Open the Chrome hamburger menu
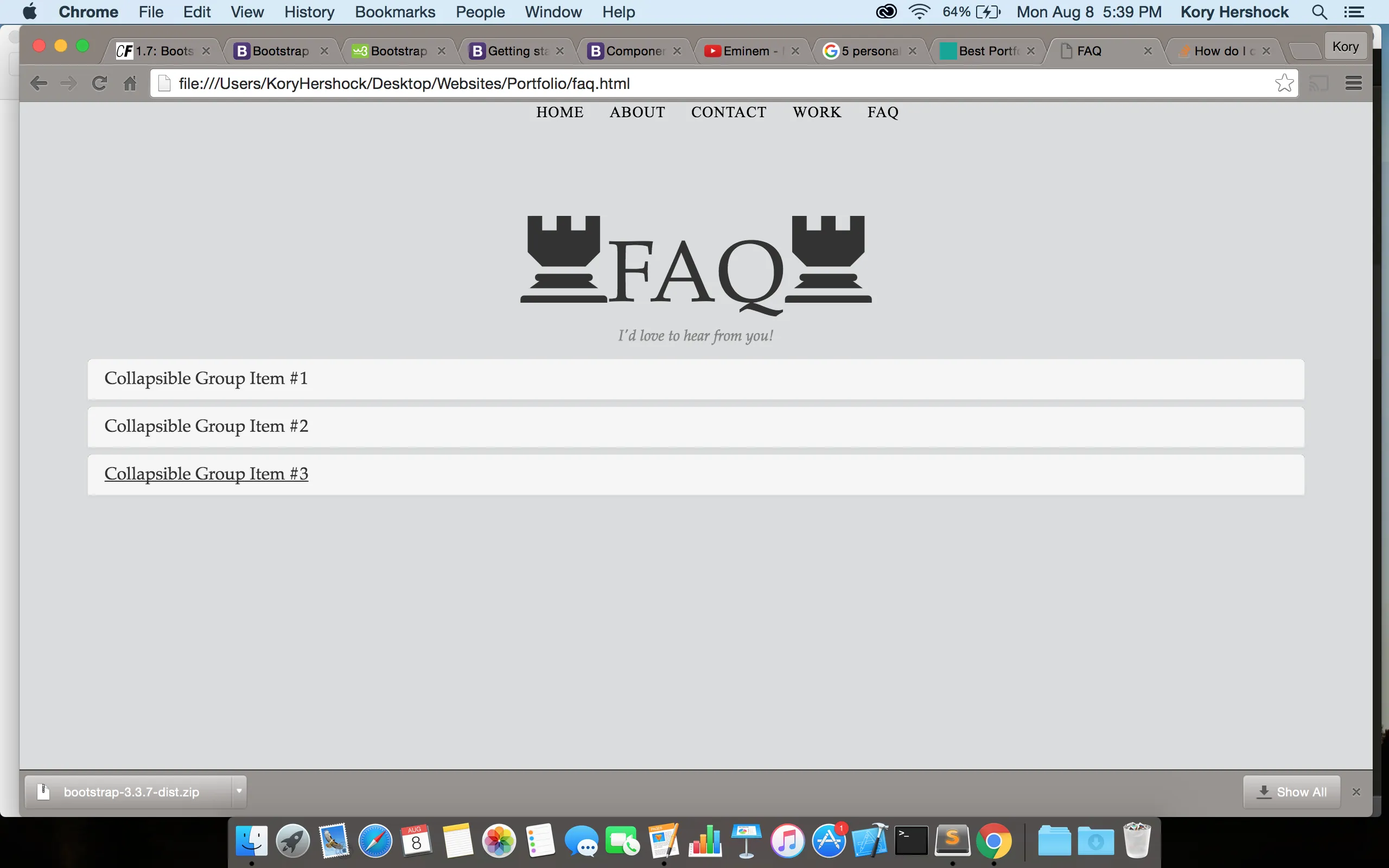 coord(1353,83)
